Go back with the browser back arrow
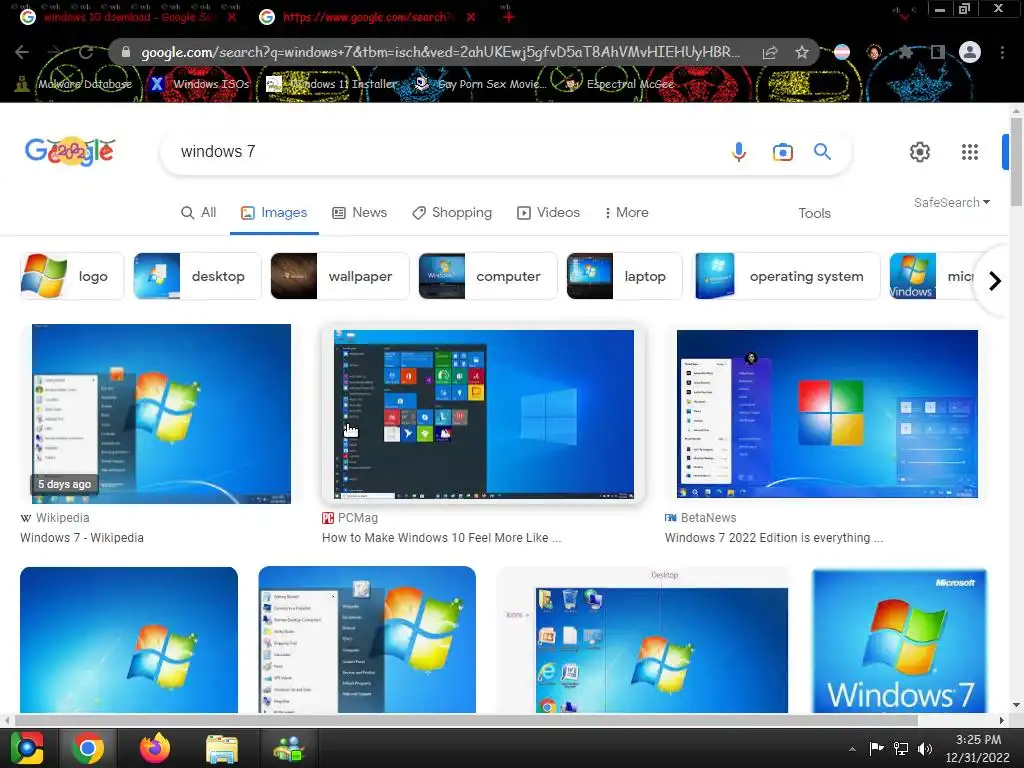The height and width of the screenshot is (768, 1024). click(x=22, y=52)
